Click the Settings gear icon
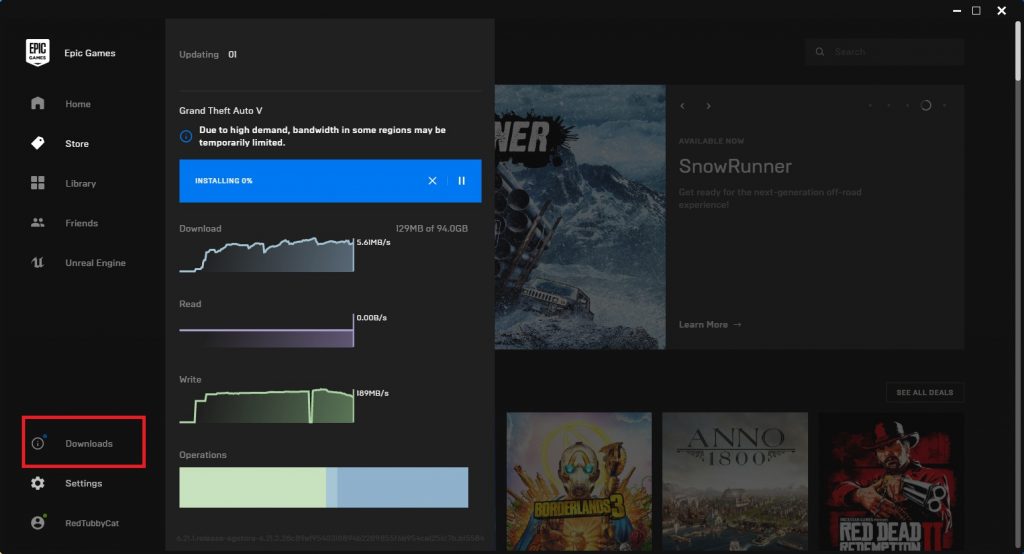Screen dimensions: 1024x554 tap(38, 483)
